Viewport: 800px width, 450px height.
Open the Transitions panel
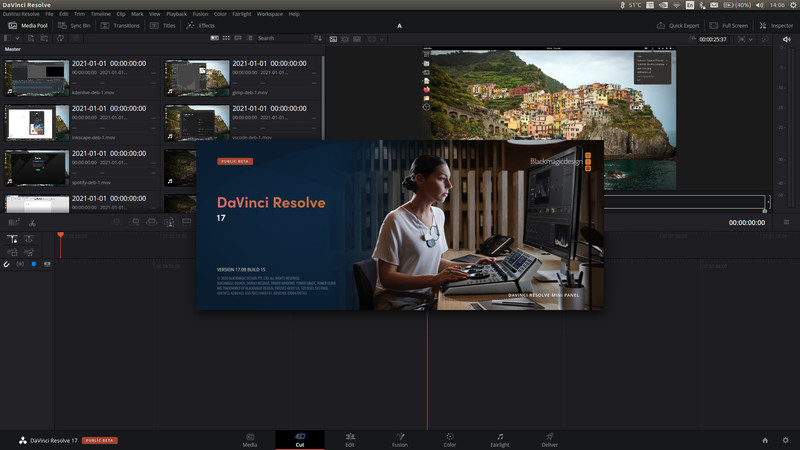(x=120, y=26)
